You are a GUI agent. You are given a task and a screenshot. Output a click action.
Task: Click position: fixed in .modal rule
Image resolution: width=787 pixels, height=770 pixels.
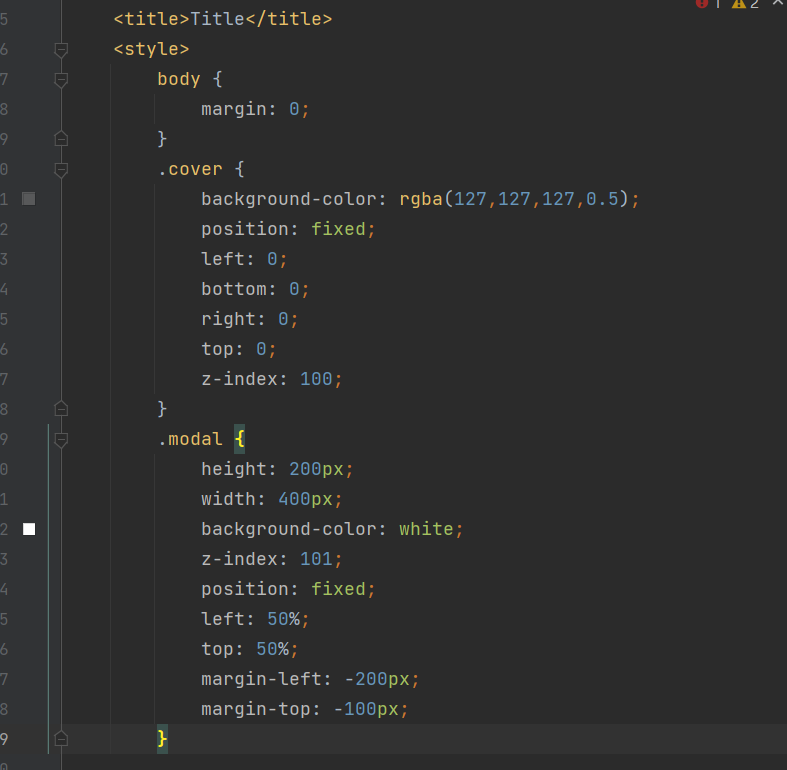pos(288,589)
